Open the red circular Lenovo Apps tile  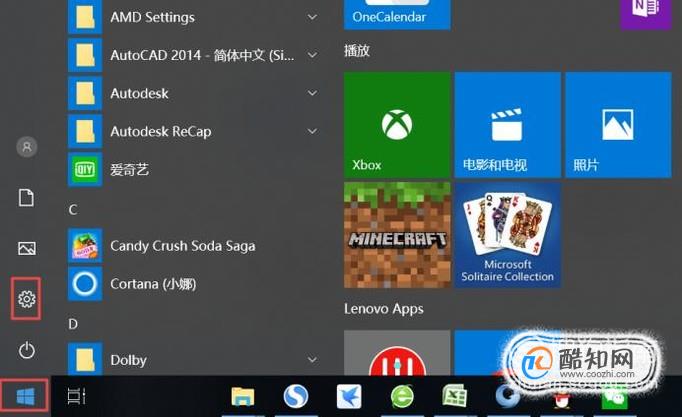pyautogui.click(x=397, y=353)
